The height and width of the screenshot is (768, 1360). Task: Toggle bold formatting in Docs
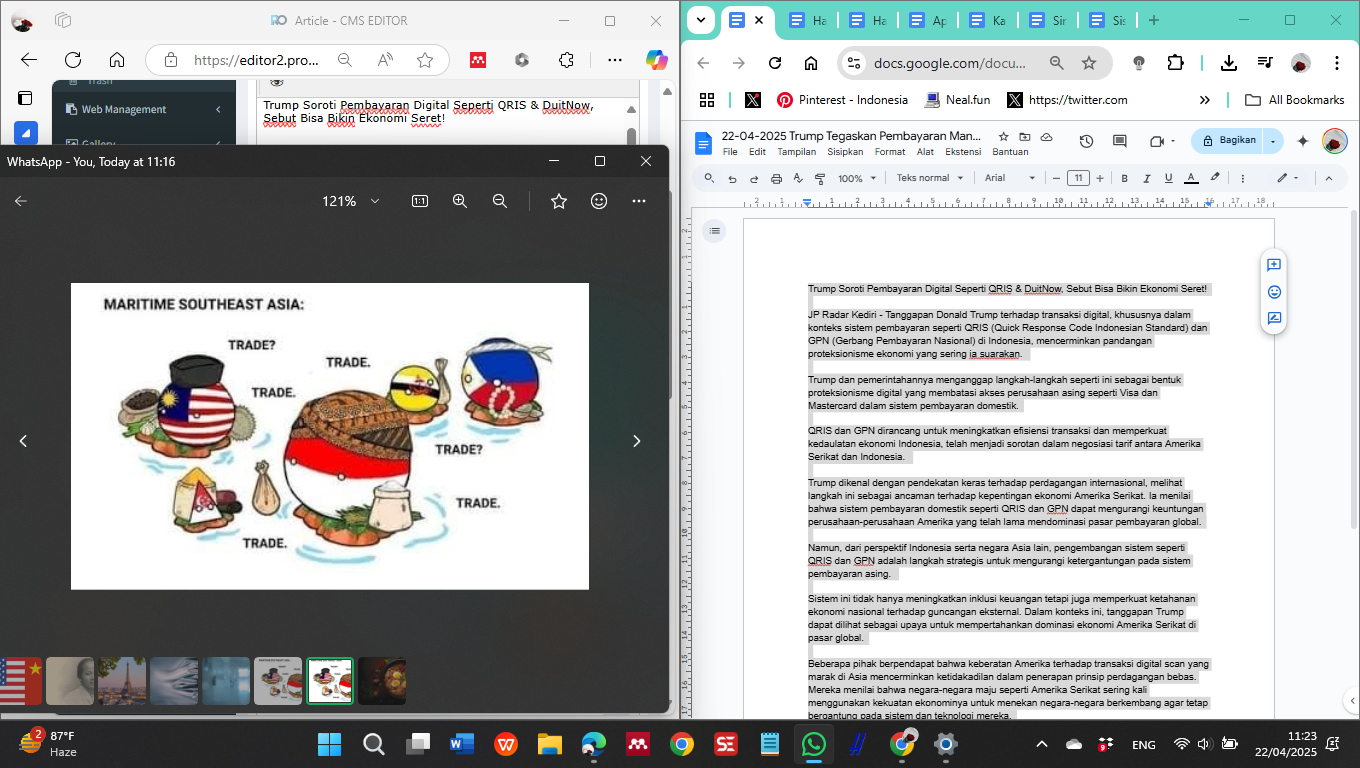point(1124,178)
